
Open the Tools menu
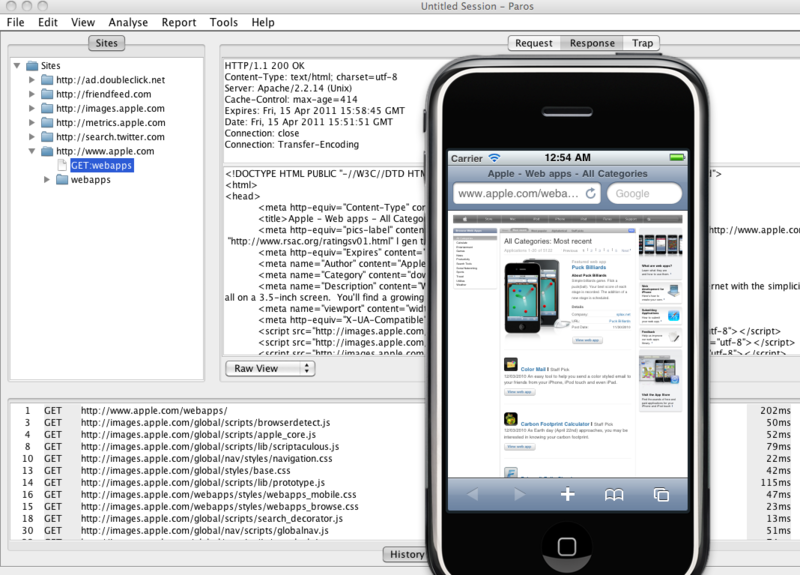tap(223, 22)
